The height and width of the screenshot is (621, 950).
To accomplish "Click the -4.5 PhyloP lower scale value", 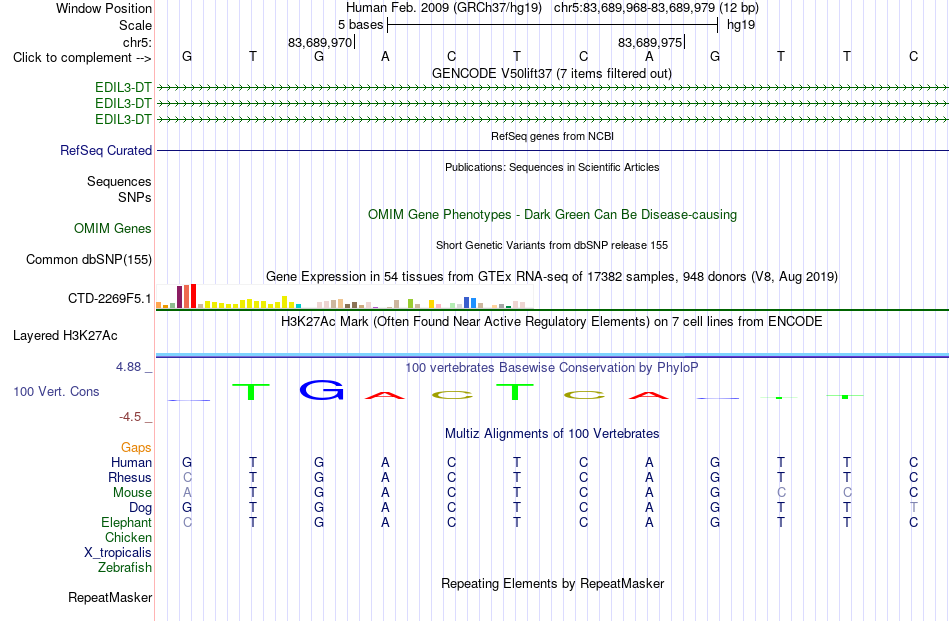I will 130,417.
